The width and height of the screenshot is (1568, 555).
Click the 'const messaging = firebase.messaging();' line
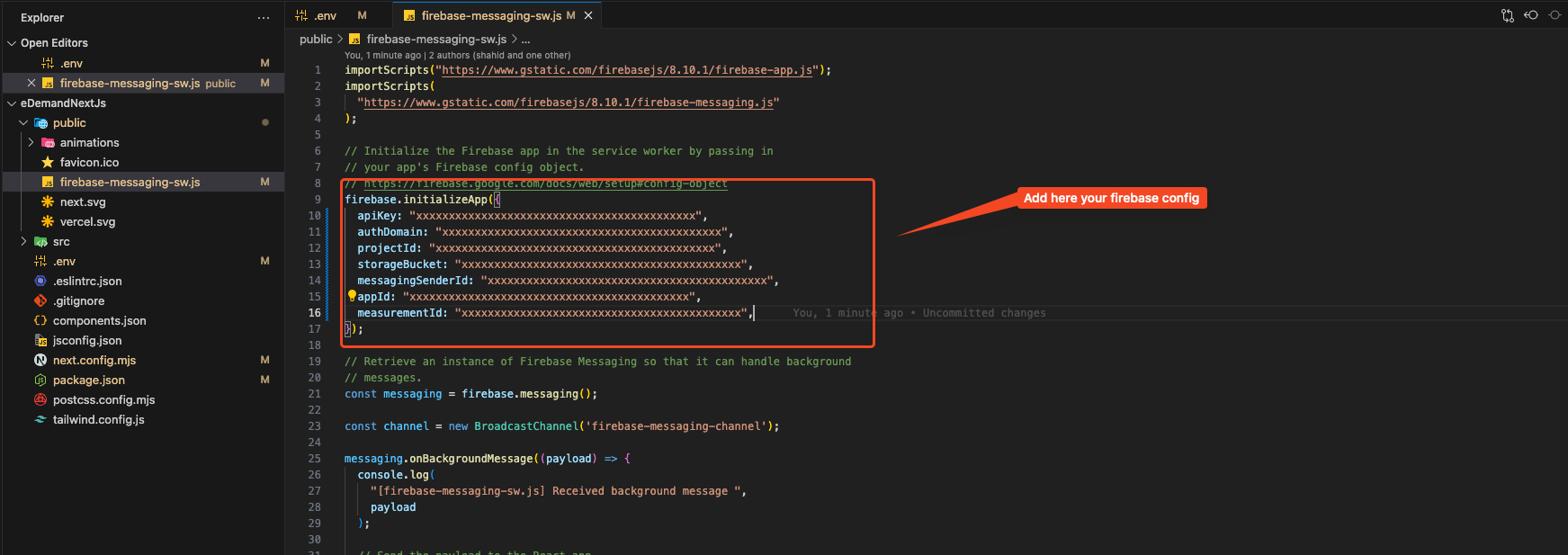tap(470, 394)
